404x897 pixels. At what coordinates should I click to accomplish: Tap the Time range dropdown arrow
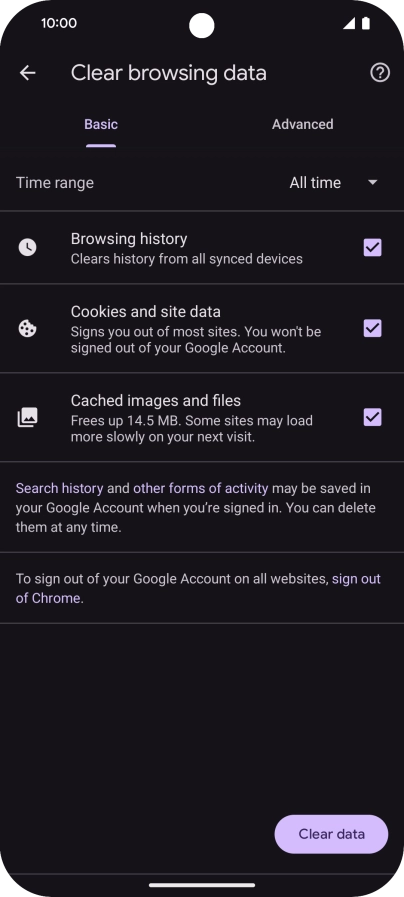click(373, 182)
